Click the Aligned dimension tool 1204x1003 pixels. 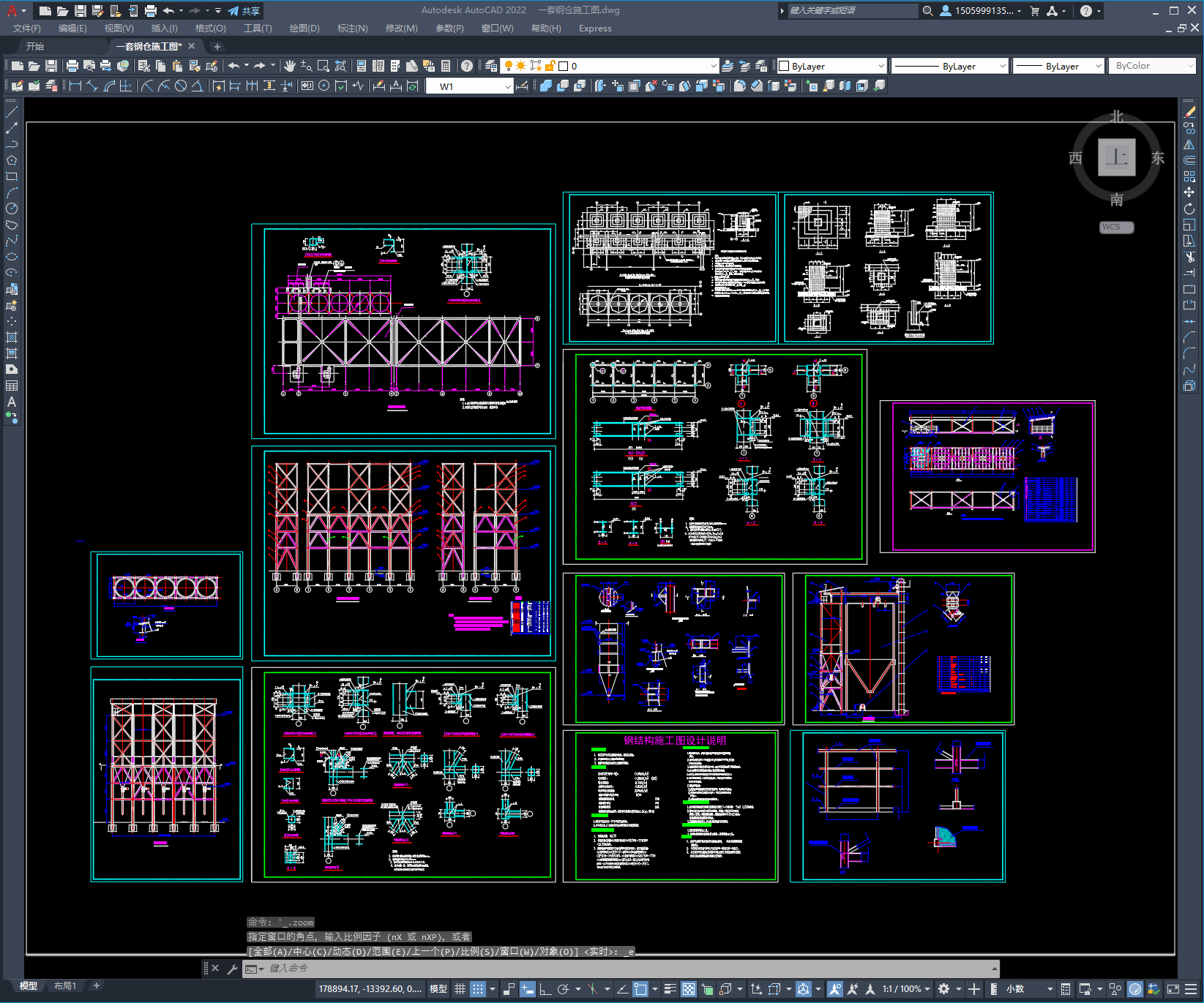[92, 86]
